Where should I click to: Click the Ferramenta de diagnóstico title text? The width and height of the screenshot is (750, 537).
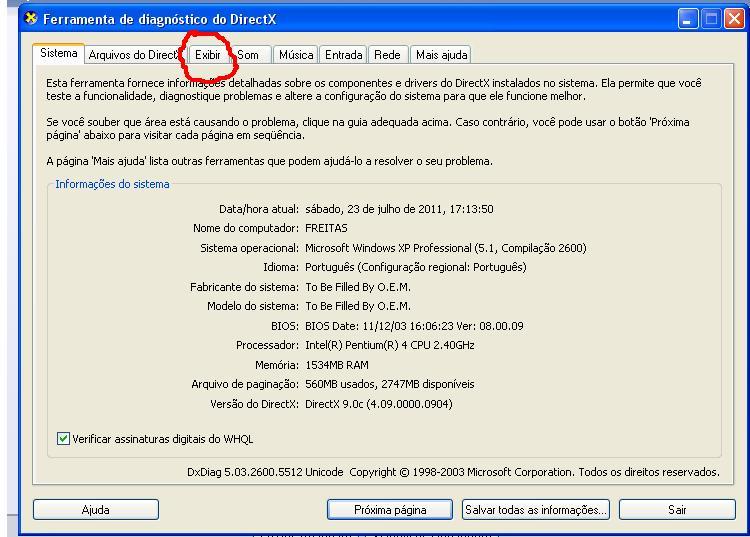tap(160, 19)
